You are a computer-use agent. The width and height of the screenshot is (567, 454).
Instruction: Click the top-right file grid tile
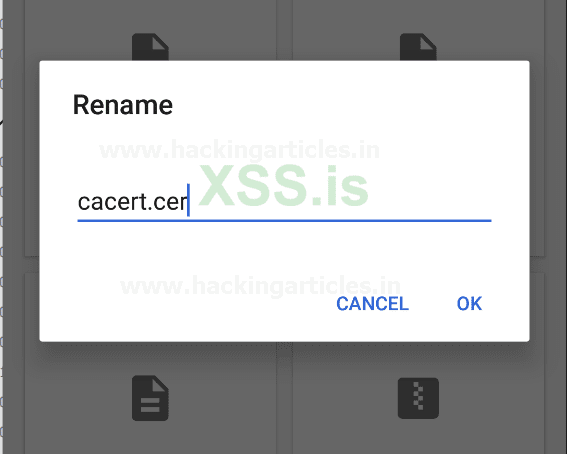(x=418, y=30)
